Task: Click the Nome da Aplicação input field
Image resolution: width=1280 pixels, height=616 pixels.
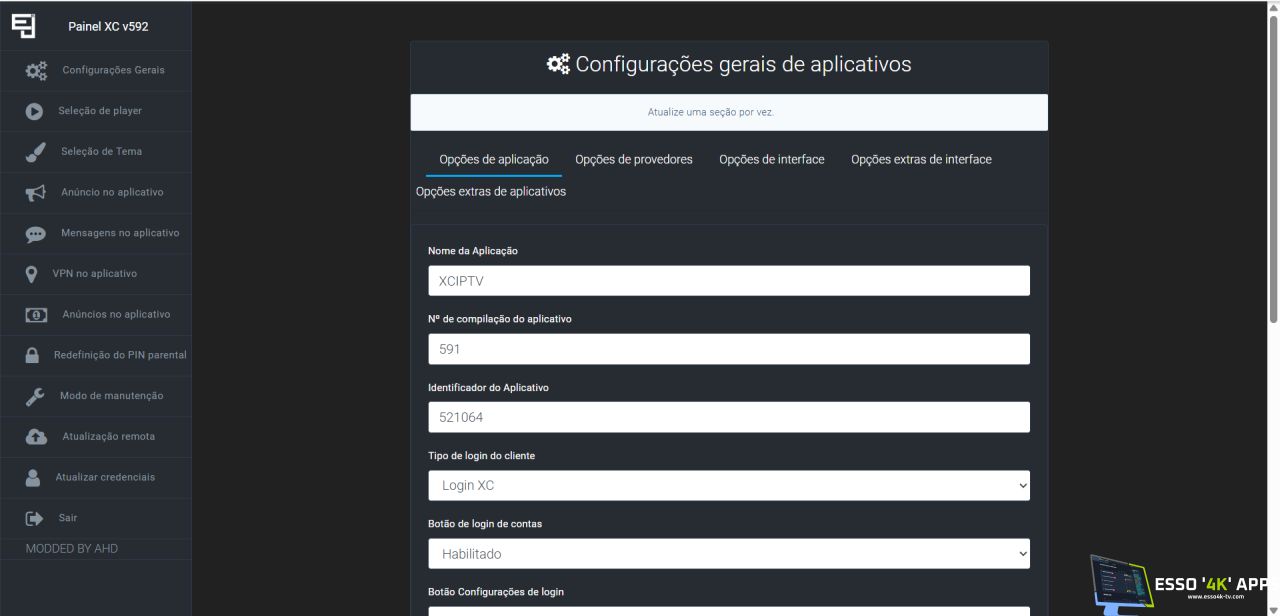Action: [x=729, y=281]
